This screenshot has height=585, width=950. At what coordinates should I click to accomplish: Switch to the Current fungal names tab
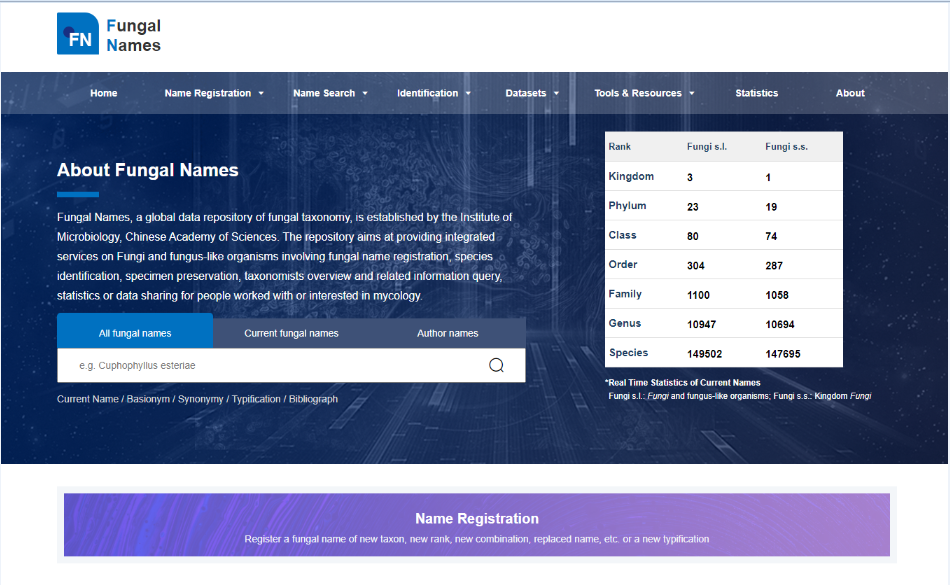click(291, 333)
